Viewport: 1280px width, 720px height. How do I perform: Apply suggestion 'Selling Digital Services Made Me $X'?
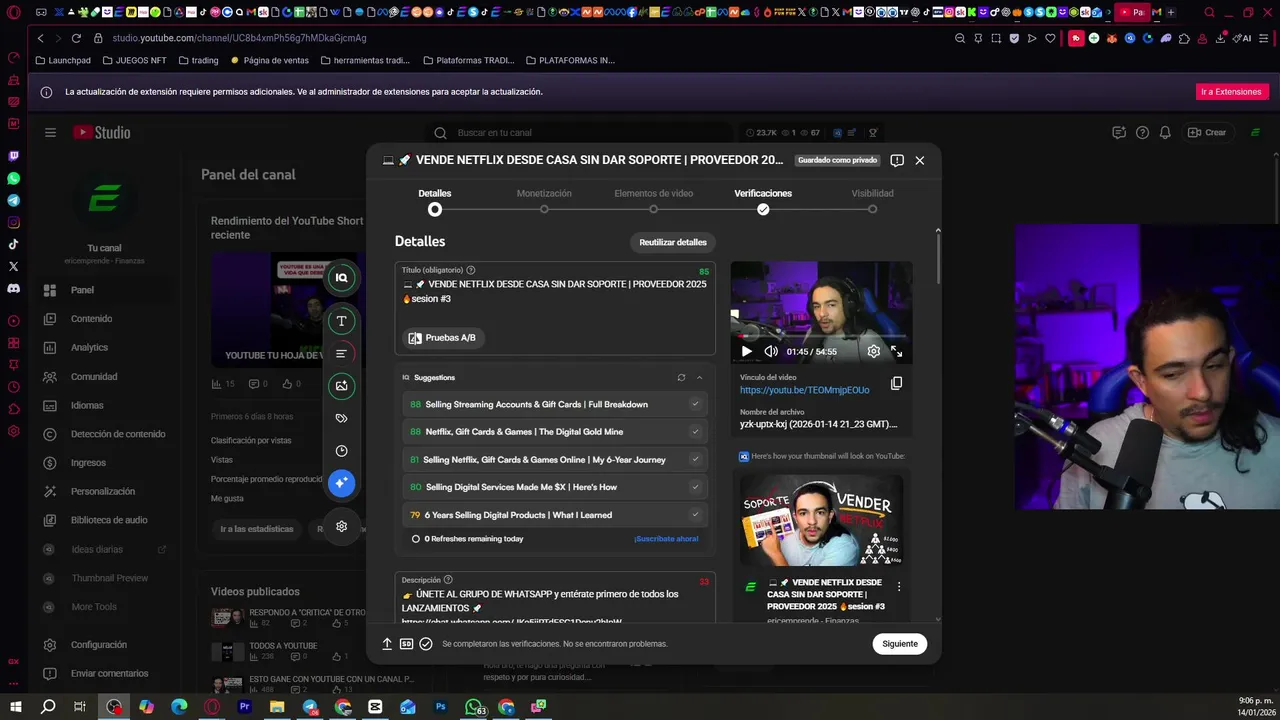pos(554,487)
